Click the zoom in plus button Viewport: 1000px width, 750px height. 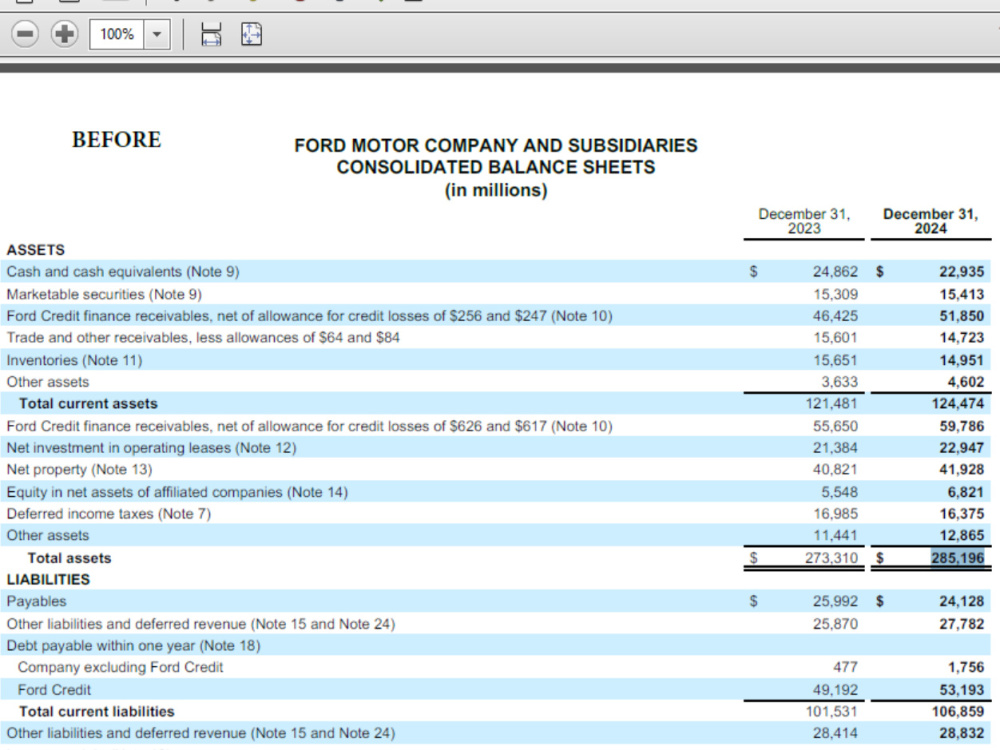point(64,34)
